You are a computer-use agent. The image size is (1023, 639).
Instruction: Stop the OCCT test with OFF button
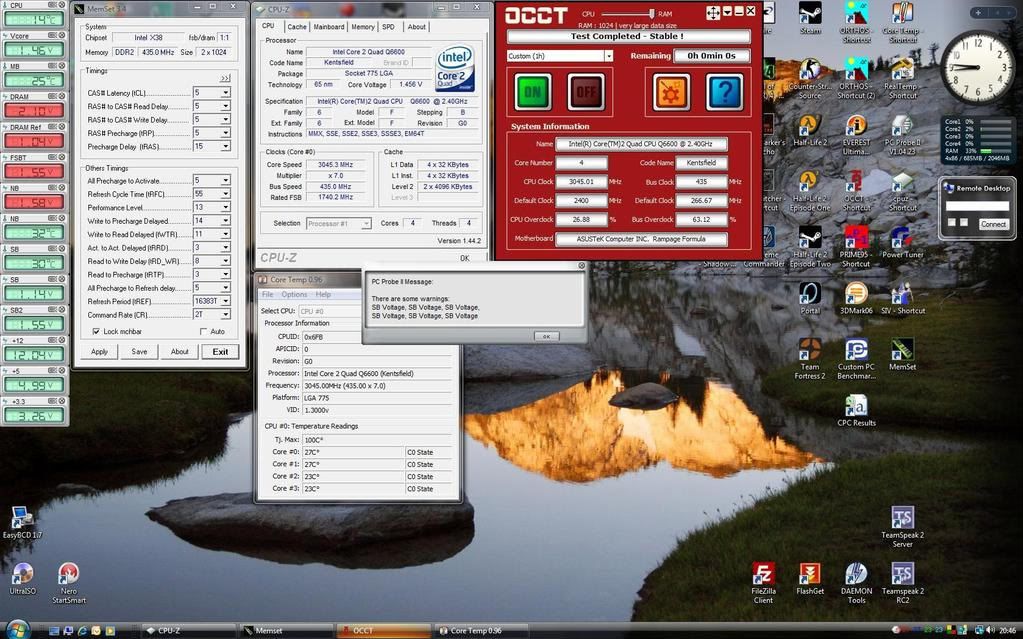coord(586,91)
